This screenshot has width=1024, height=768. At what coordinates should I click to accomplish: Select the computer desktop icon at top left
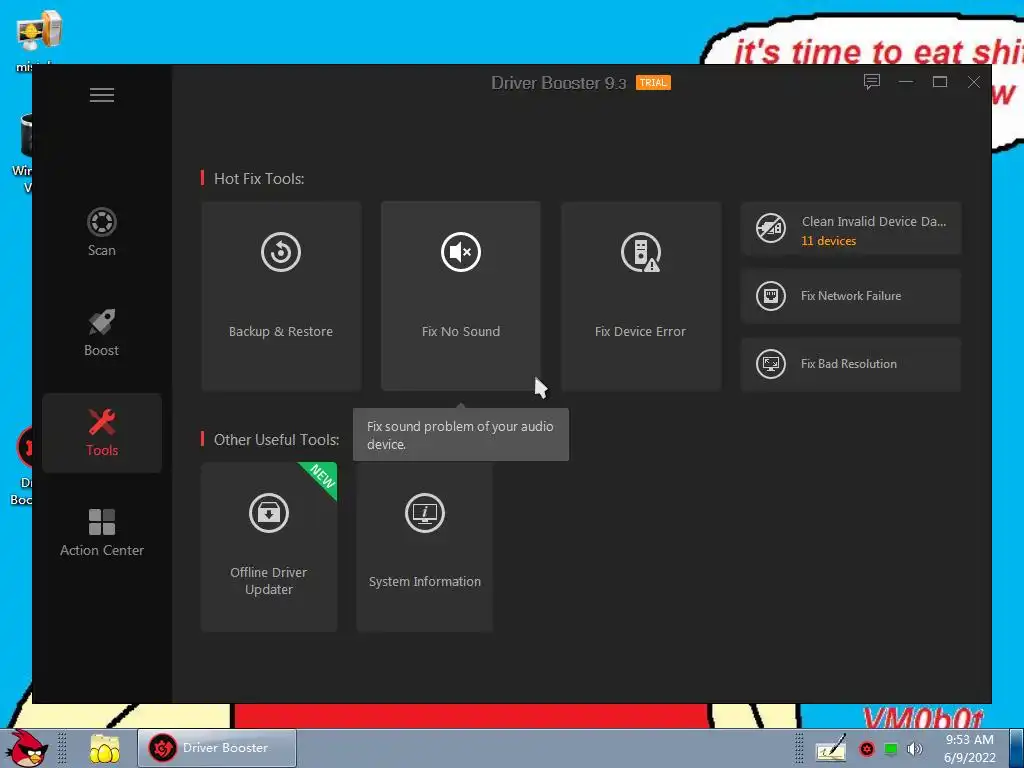[38, 31]
